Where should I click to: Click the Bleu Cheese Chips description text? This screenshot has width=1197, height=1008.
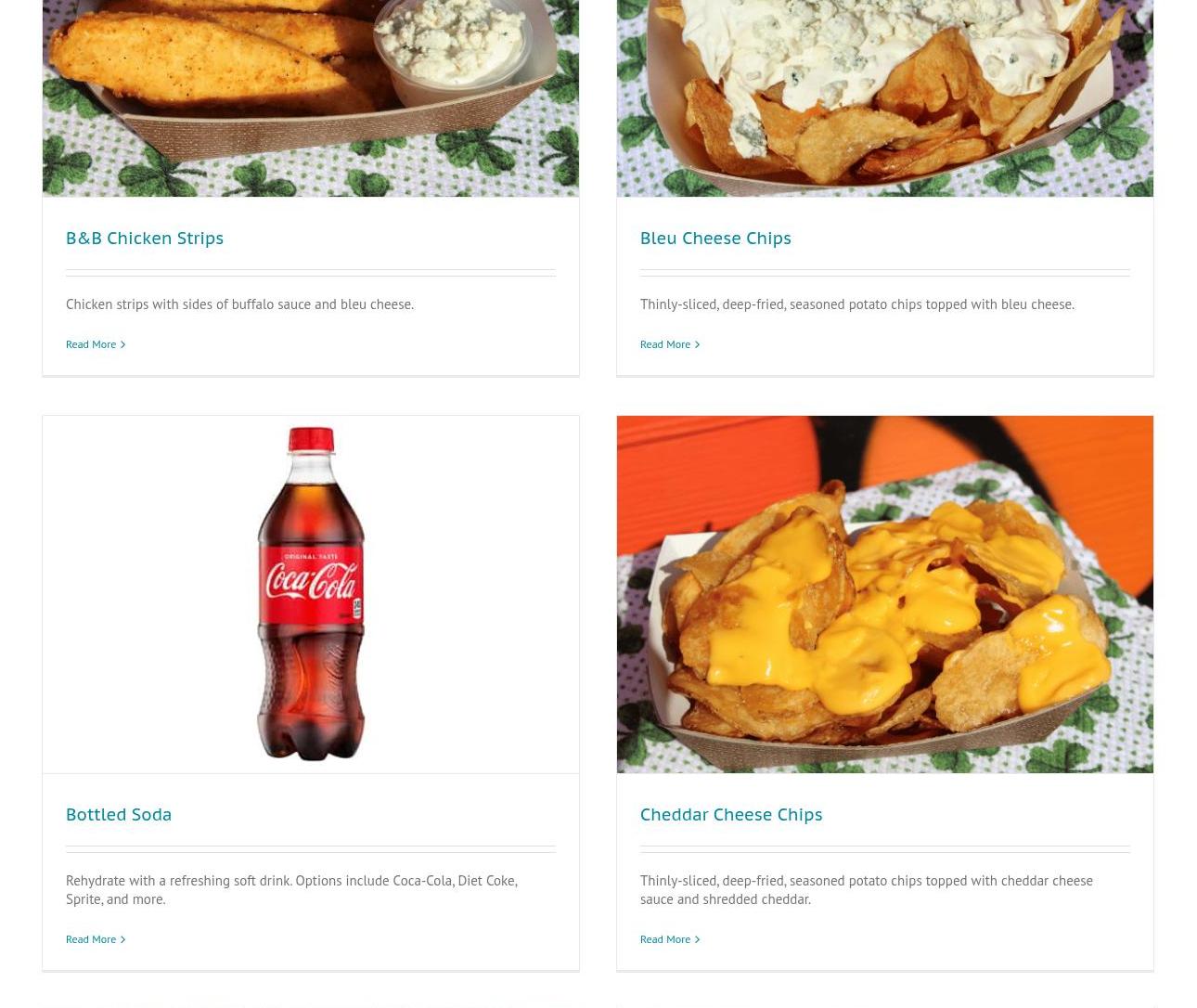point(857,304)
